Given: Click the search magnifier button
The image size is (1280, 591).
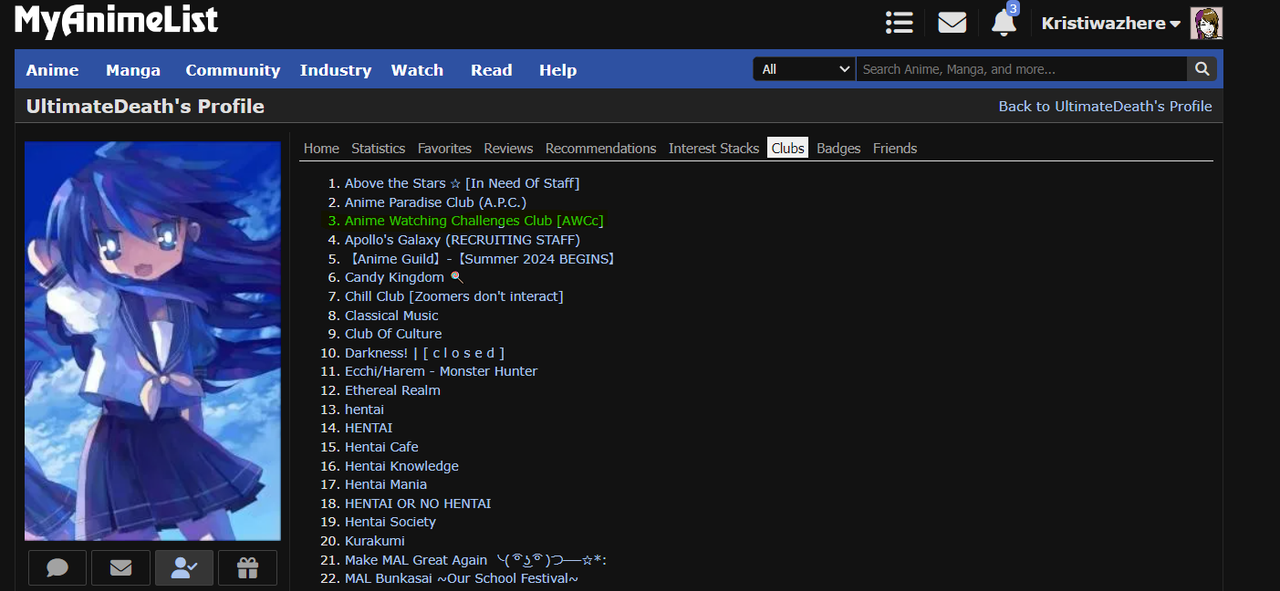Looking at the screenshot, I should click(1202, 69).
